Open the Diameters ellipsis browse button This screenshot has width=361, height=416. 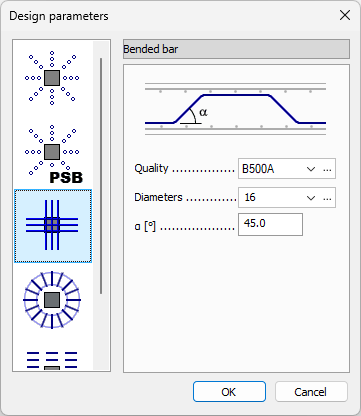(x=327, y=198)
